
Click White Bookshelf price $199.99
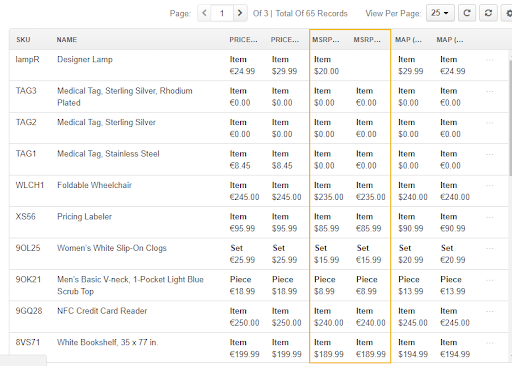pos(286,354)
